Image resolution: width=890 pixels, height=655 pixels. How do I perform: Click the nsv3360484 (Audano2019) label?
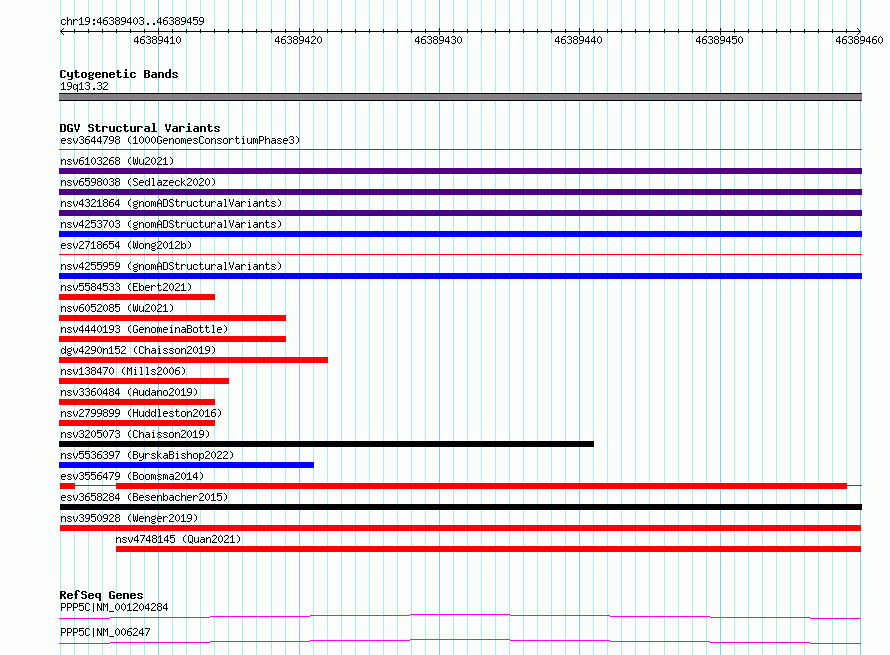(129, 392)
